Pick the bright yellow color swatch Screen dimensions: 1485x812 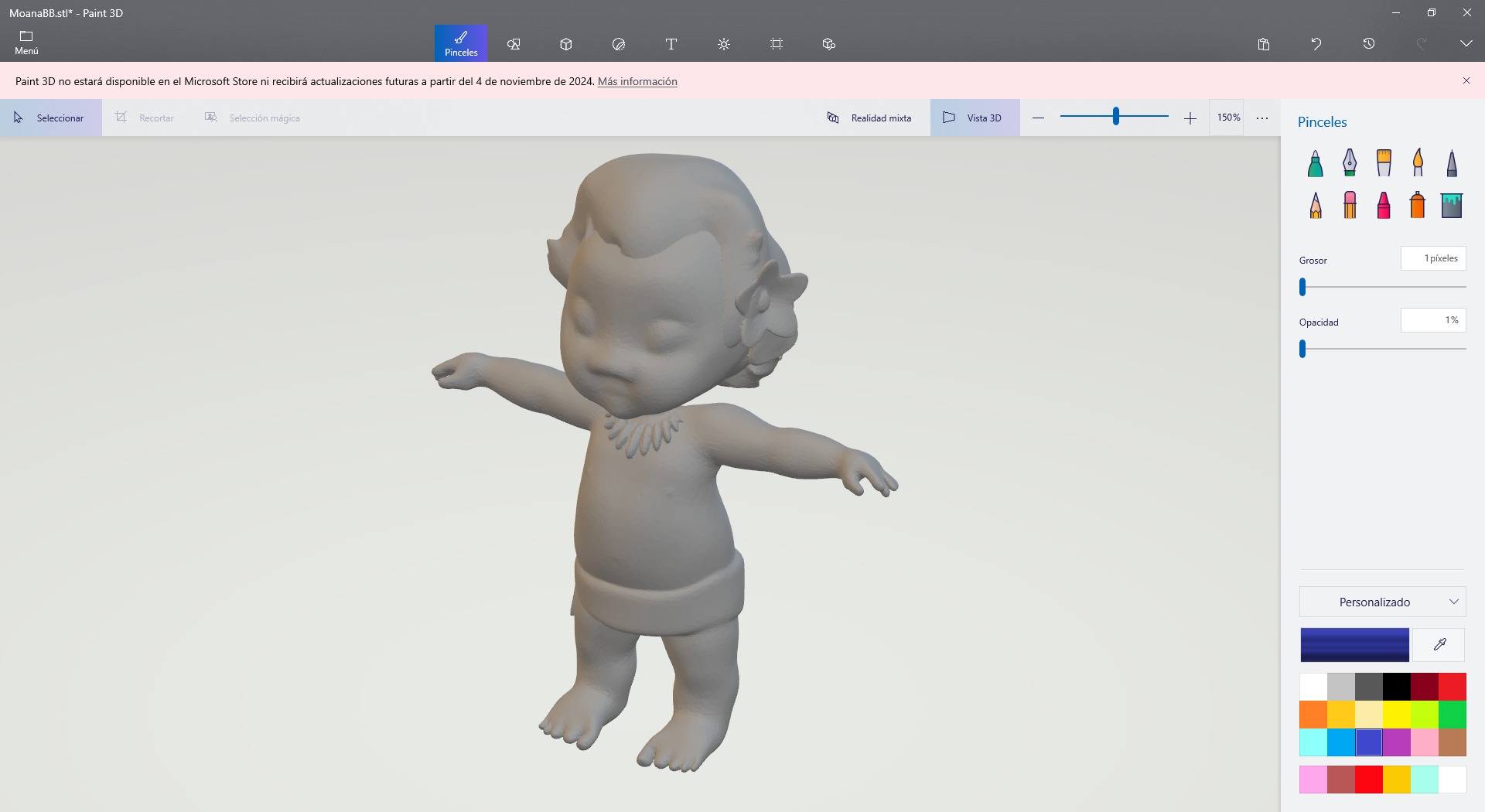(1397, 715)
